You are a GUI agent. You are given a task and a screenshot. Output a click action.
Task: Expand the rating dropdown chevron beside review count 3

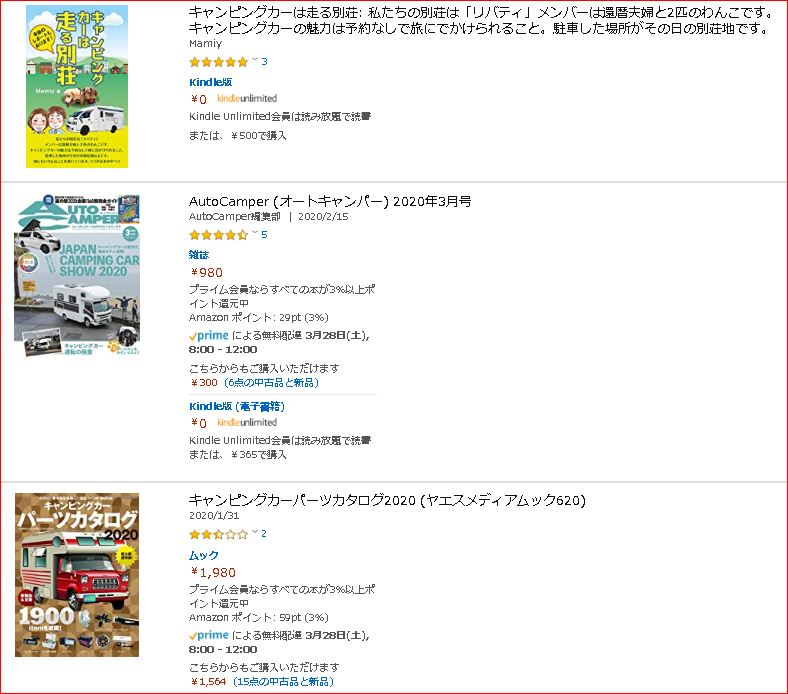[255, 60]
